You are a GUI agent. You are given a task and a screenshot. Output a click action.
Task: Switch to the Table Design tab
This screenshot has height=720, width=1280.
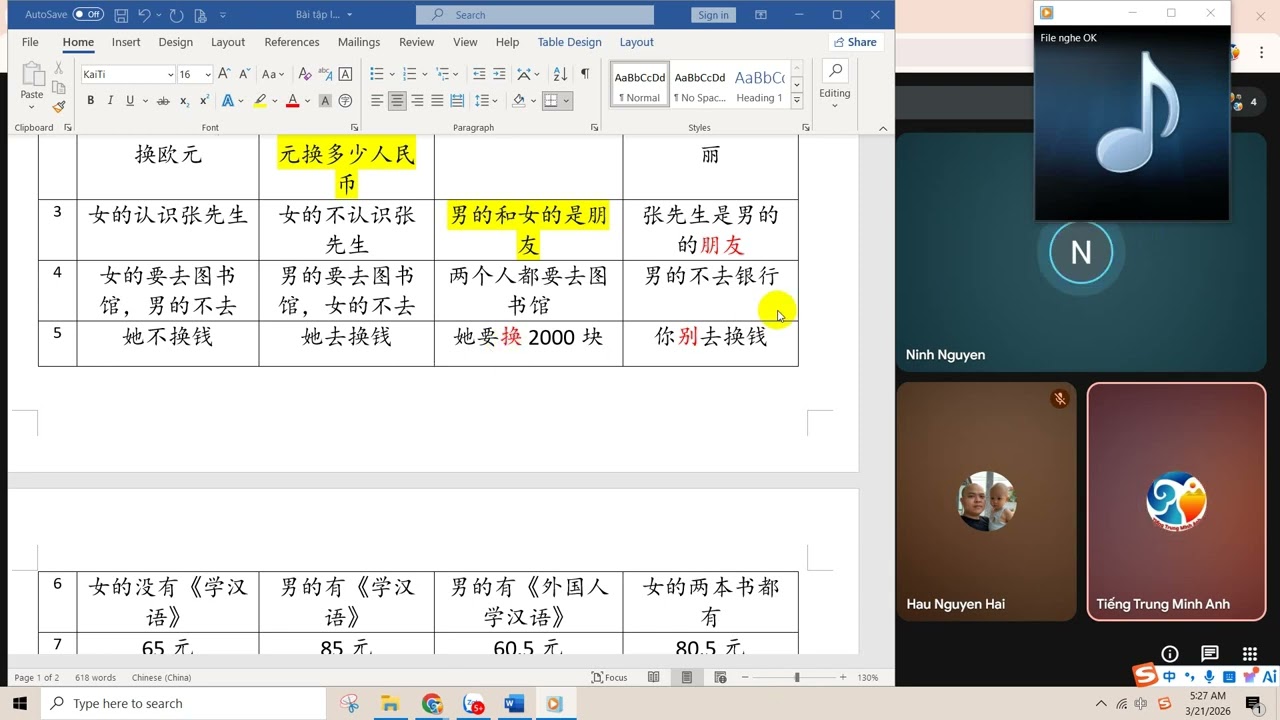[x=569, y=42]
